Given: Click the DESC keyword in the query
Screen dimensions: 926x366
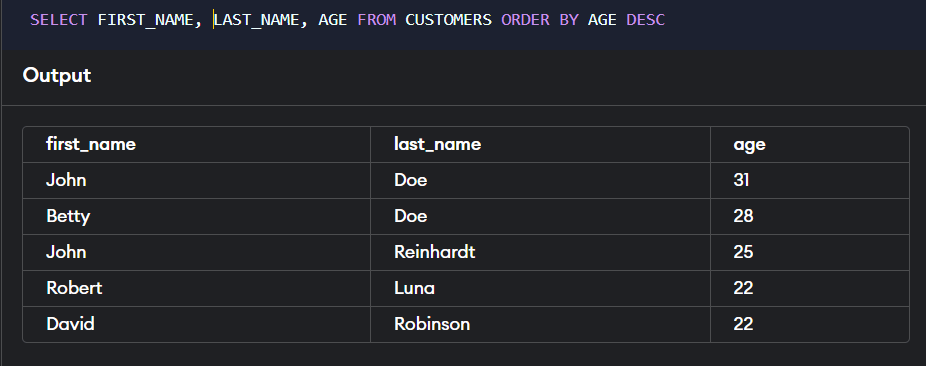Looking at the screenshot, I should (645, 19).
